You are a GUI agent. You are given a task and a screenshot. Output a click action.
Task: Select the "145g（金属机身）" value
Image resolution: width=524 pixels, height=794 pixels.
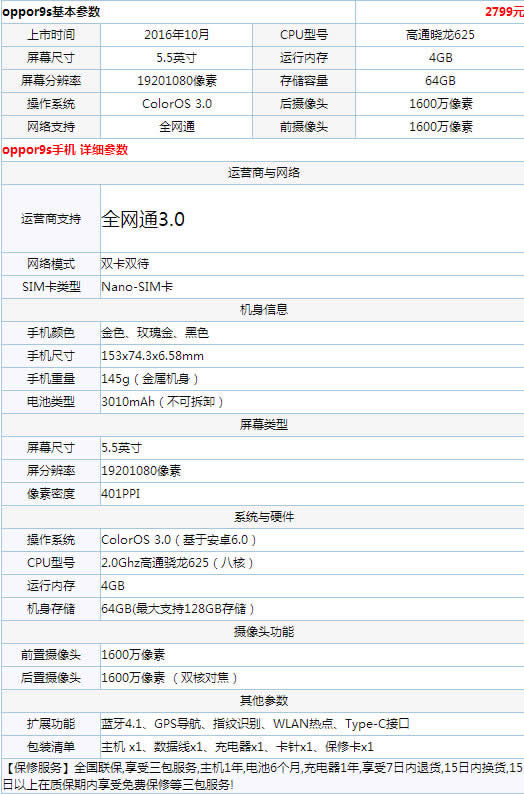(x=151, y=379)
